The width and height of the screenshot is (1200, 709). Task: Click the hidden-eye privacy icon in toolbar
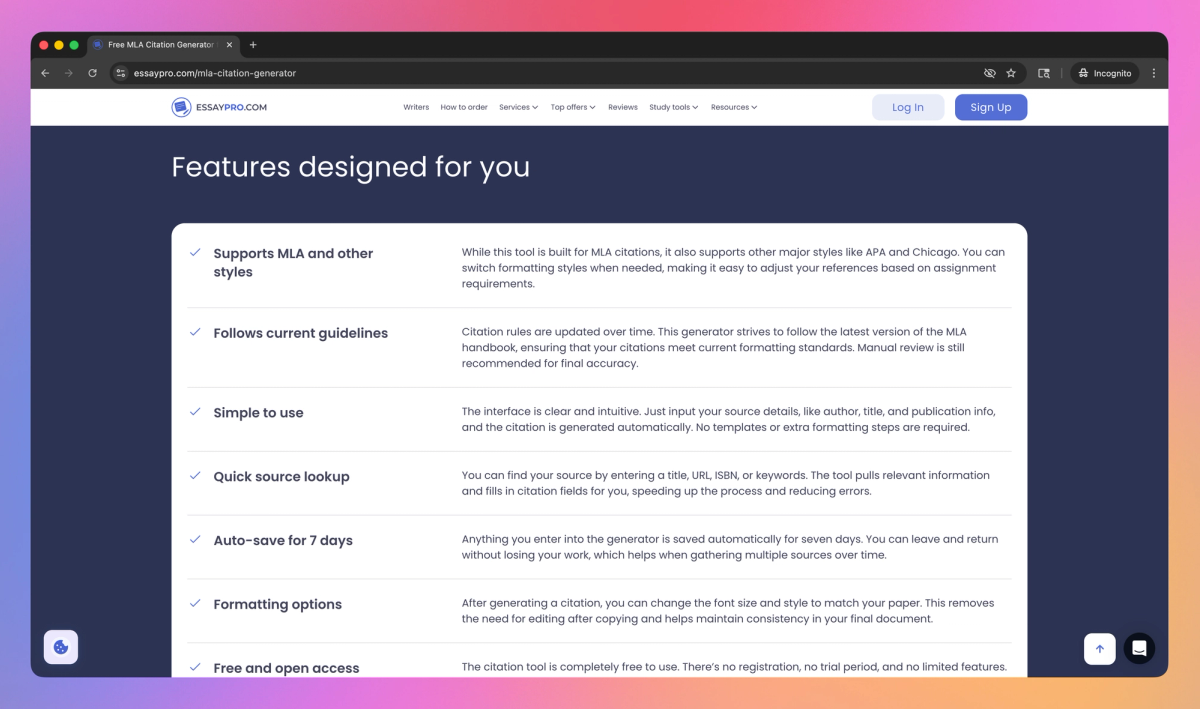(989, 72)
